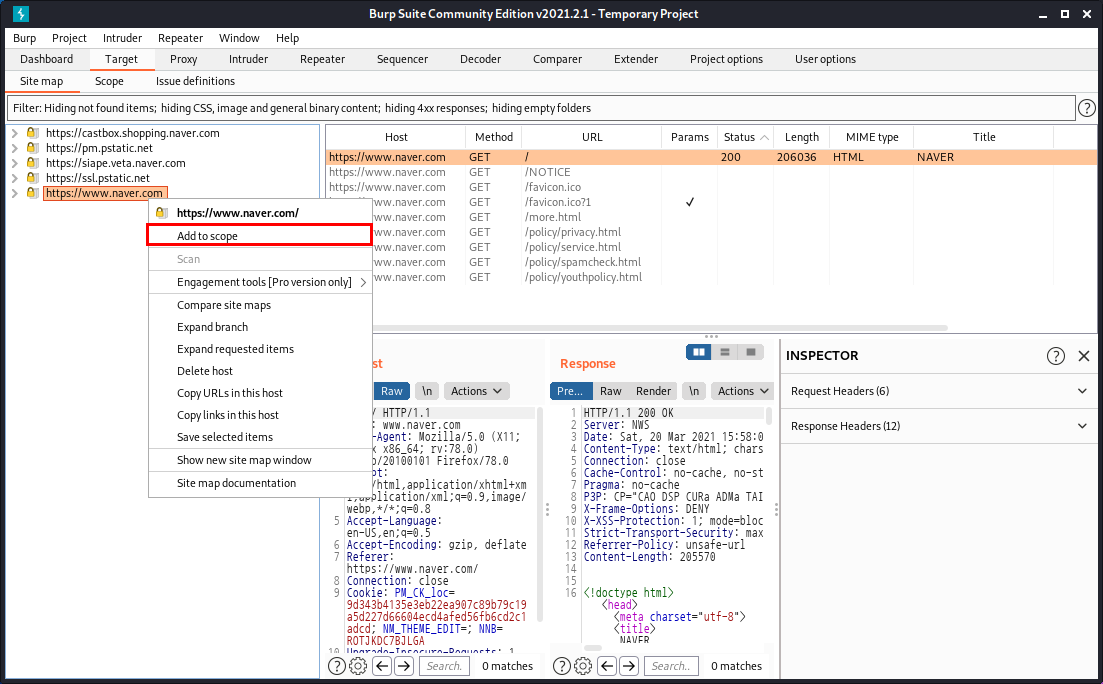1103x684 pixels.
Task: Sort the table by Status column
Action: 745,137
